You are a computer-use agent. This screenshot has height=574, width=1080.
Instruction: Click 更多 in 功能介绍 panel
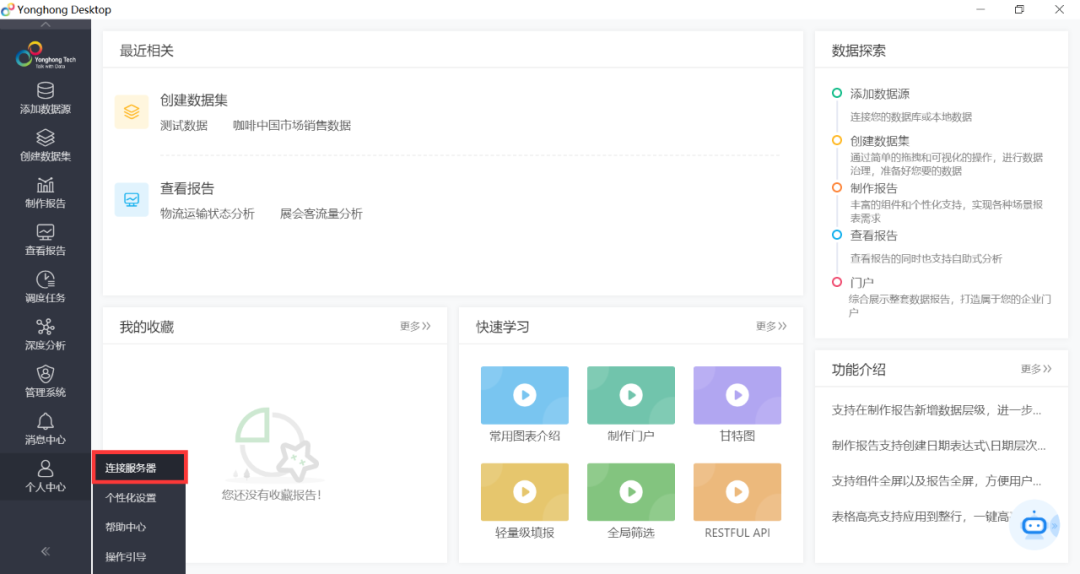pyautogui.click(x=1037, y=369)
